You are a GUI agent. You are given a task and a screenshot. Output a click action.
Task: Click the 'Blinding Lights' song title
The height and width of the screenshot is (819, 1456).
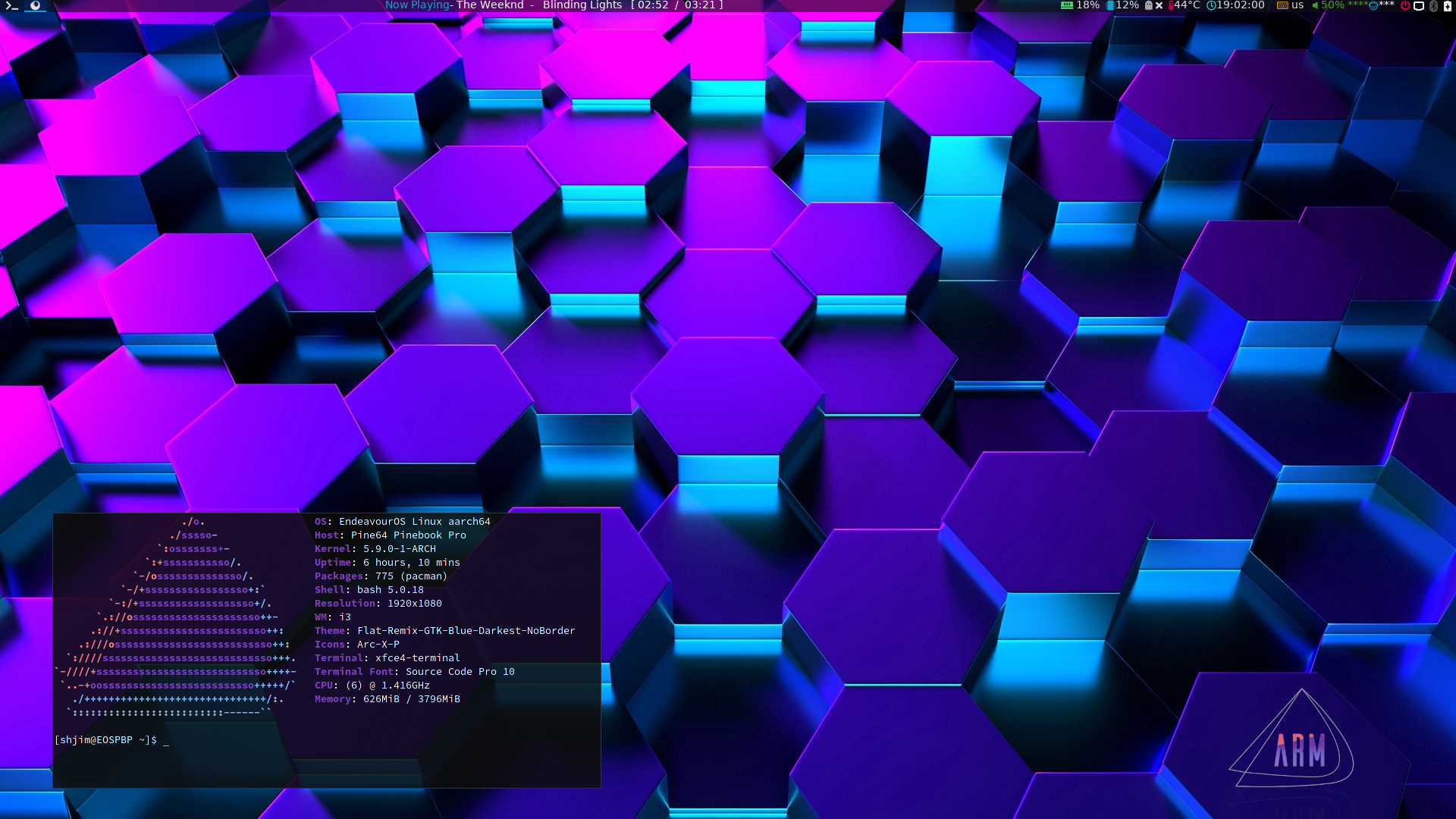pos(582,5)
